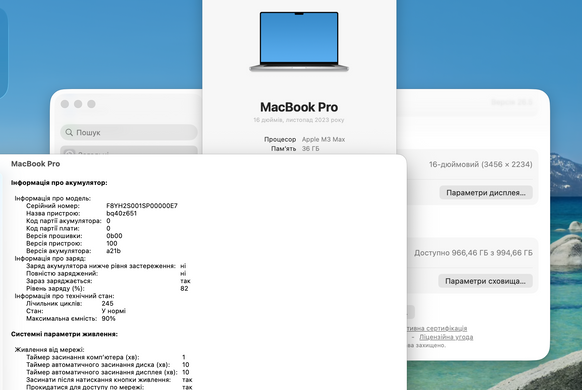
Task: Select battery version value a21b
Action: tap(113, 250)
